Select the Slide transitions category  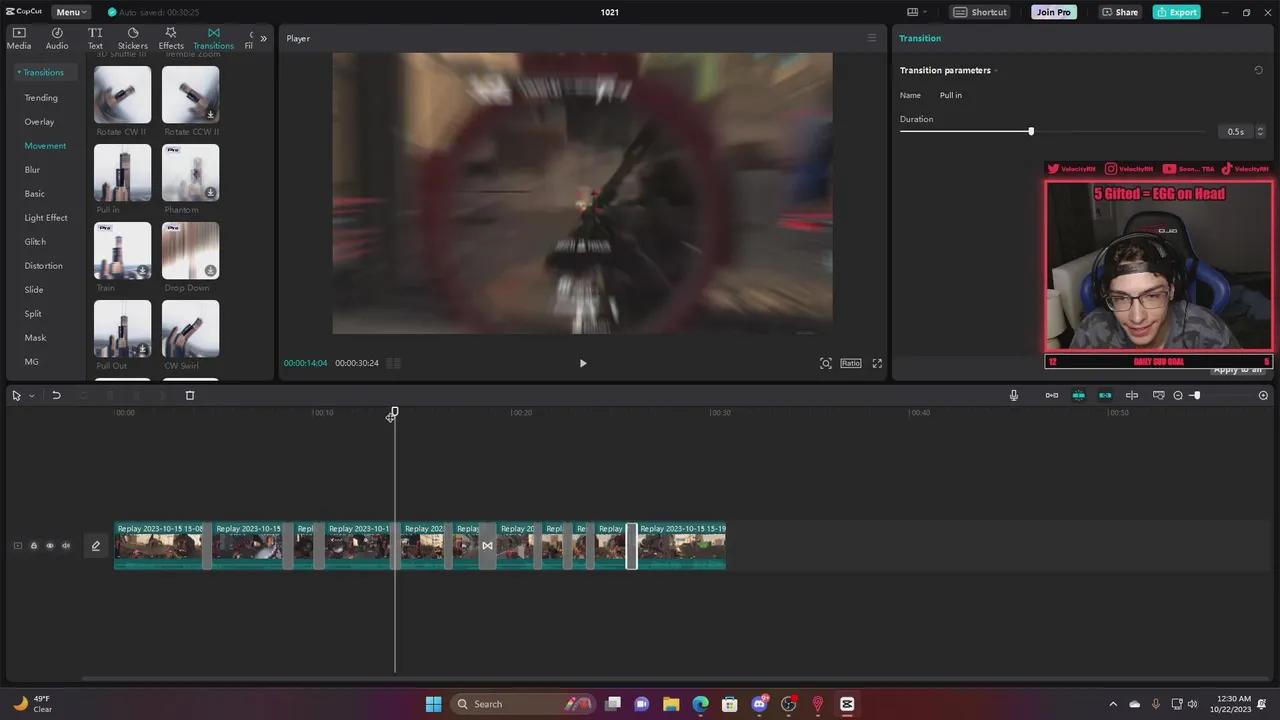pos(34,290)
